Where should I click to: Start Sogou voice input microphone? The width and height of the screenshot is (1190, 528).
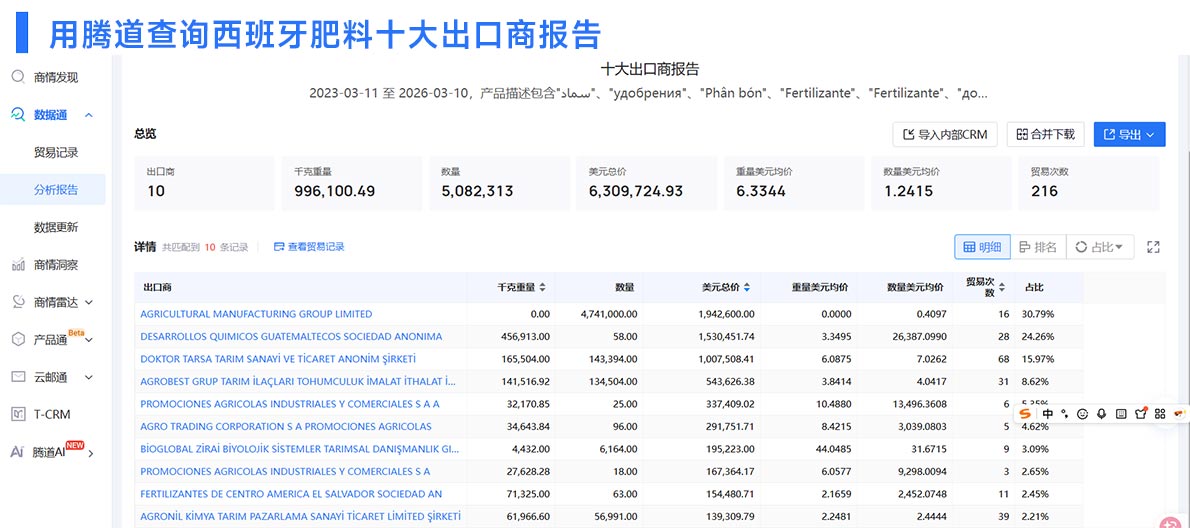coord(1102,413)
